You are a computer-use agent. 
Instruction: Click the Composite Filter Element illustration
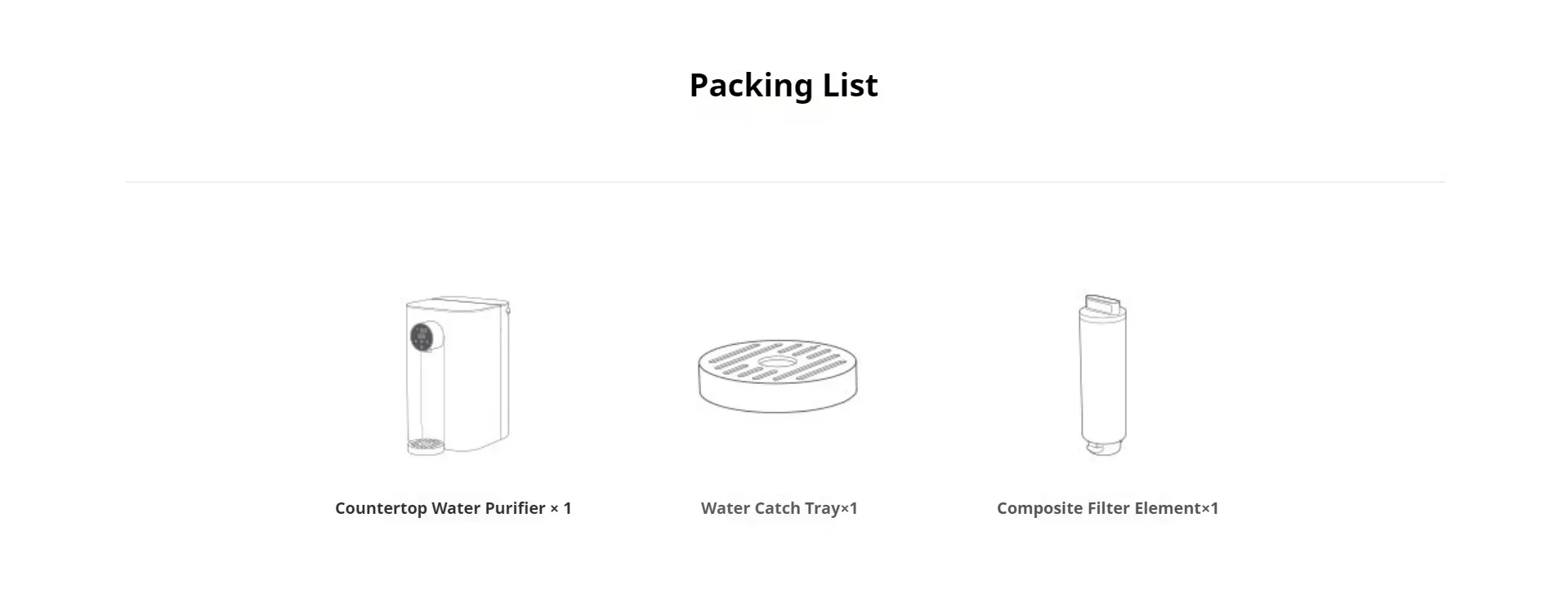pos(1103,374)
